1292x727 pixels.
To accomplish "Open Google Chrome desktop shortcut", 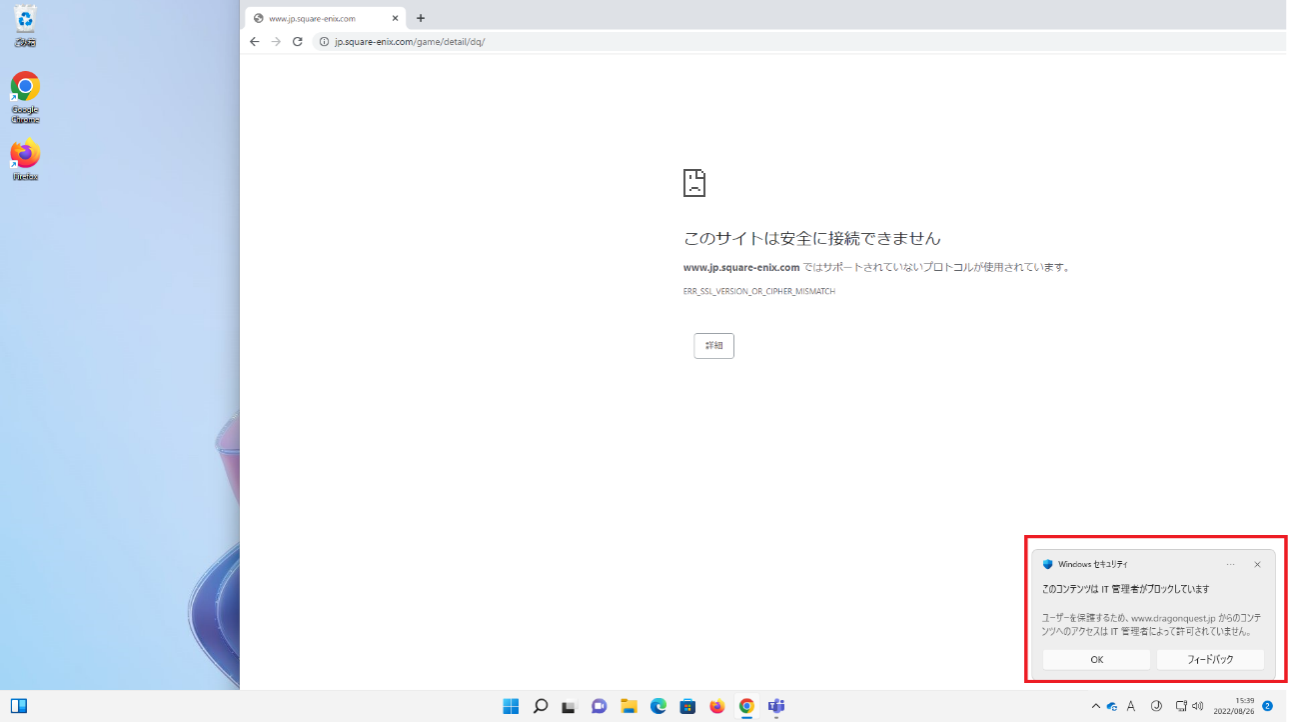I will [25, 97].
